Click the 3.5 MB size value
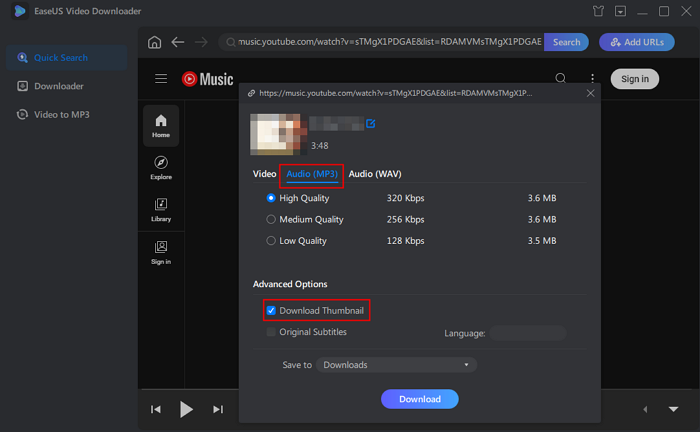700x432 pixels. pyautogui.click(x=542, y=241)
